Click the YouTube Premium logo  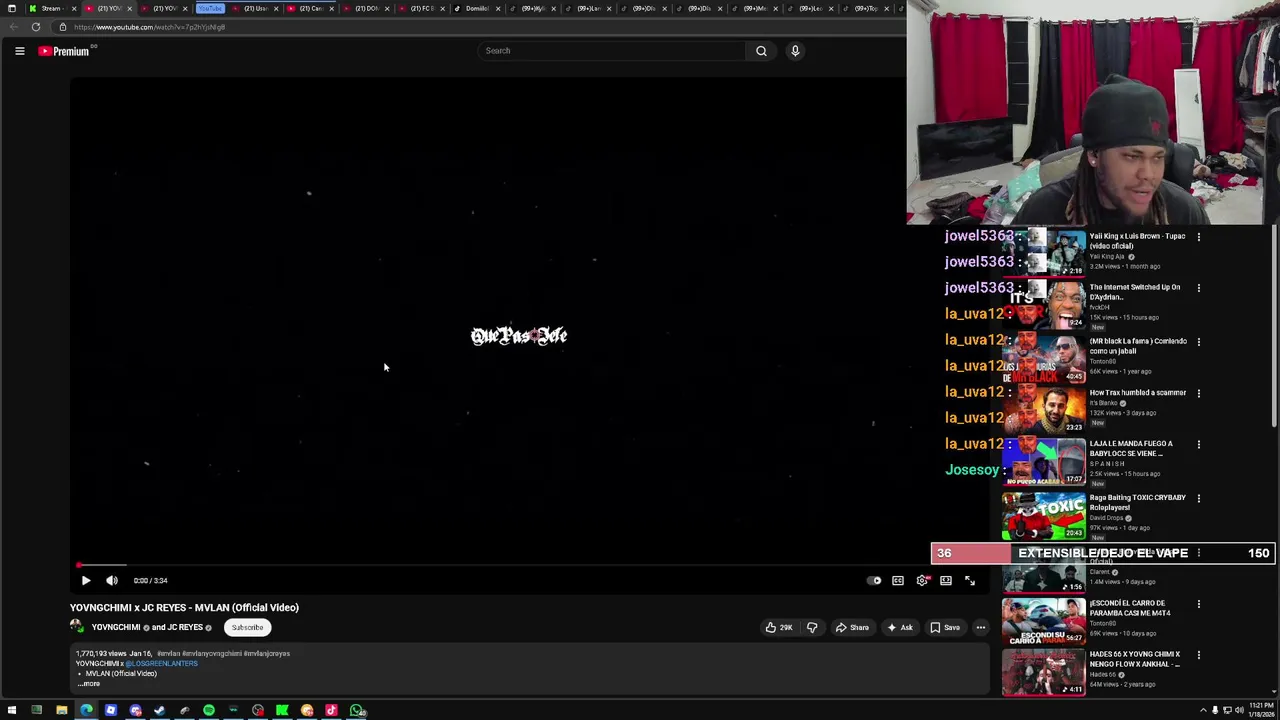point(65,51)
